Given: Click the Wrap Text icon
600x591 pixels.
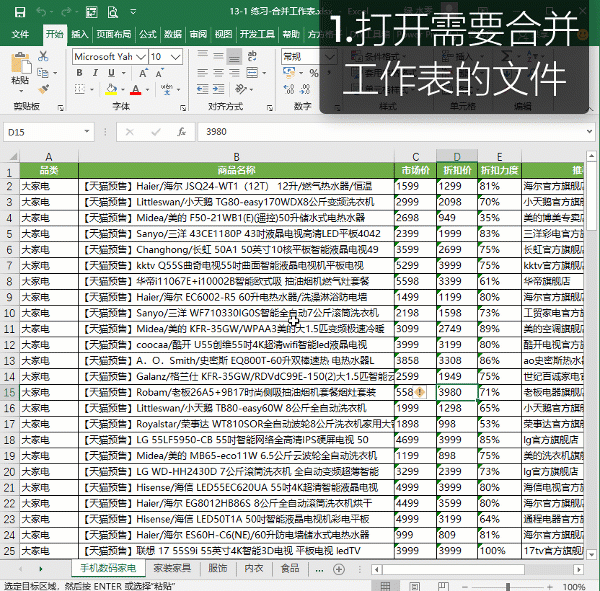Looking at the screenshot, I should click(x=252, y=56).
